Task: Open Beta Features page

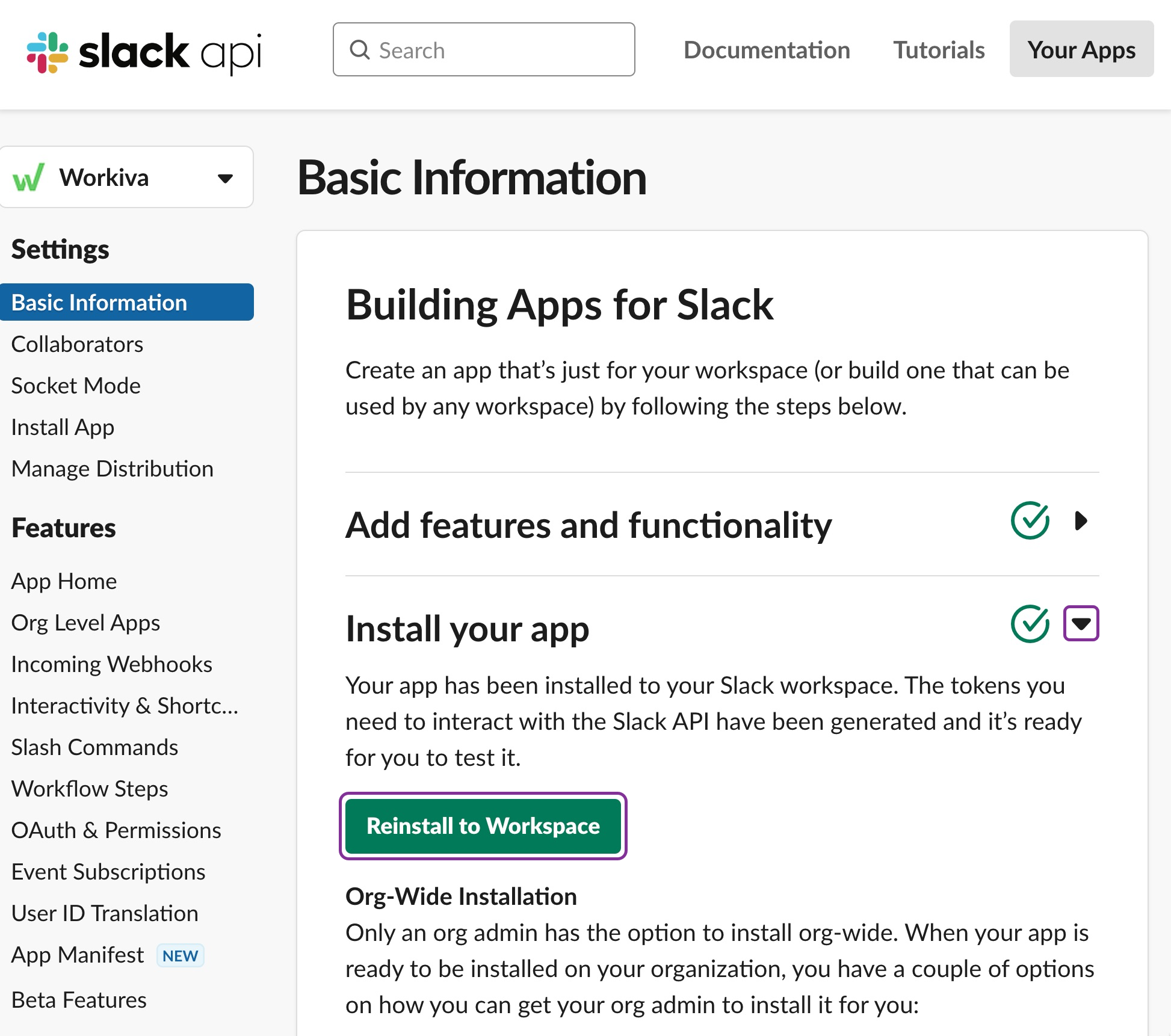Action: pos(79,1000)
